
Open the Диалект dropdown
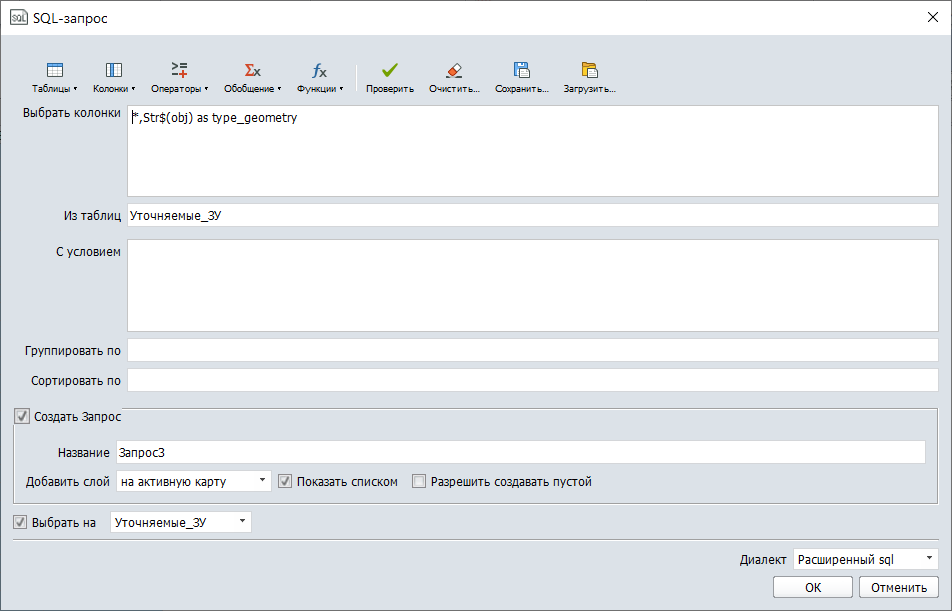point(928,560)
